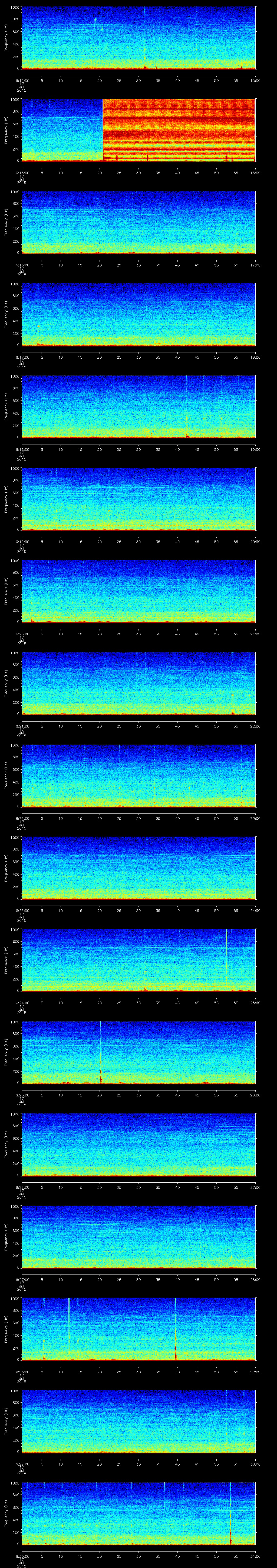This screenshot has height=1568, width=277.
Task: Click the 6:23:00 start time label
Action: (22, 910)
